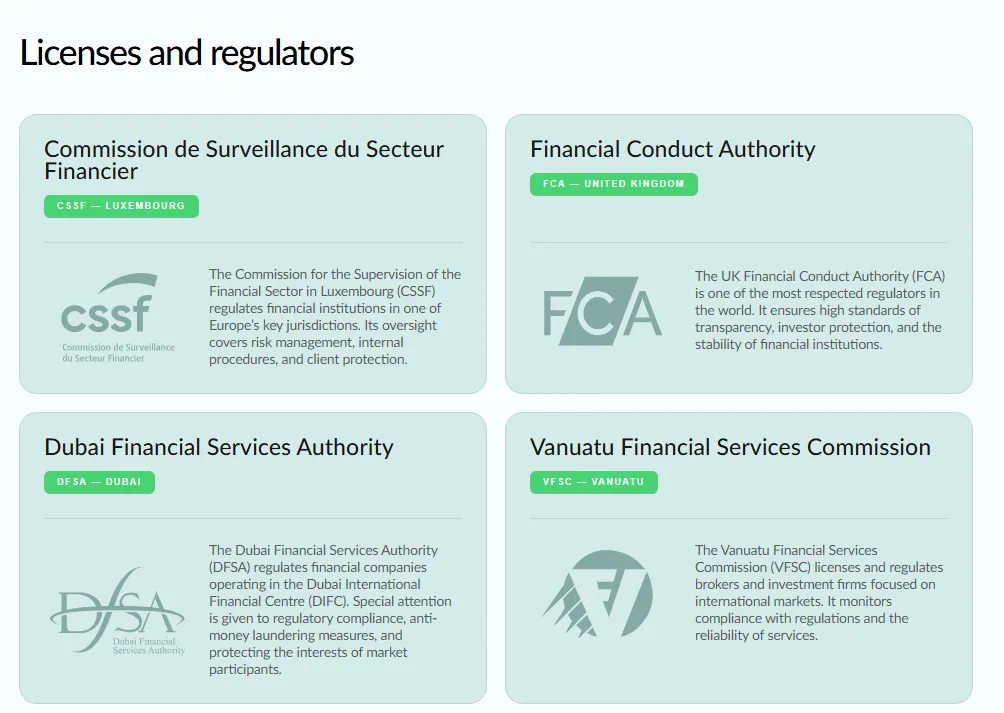This screenshot has width=1004, height=713.
Task: Click the Licenses and regulators page heading
Action: (187, 53)
